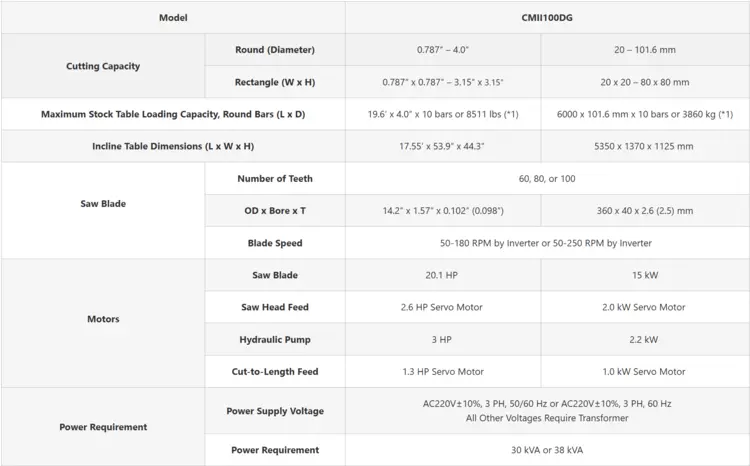Click the 2.0 kW Servo Motor cell

644,307
